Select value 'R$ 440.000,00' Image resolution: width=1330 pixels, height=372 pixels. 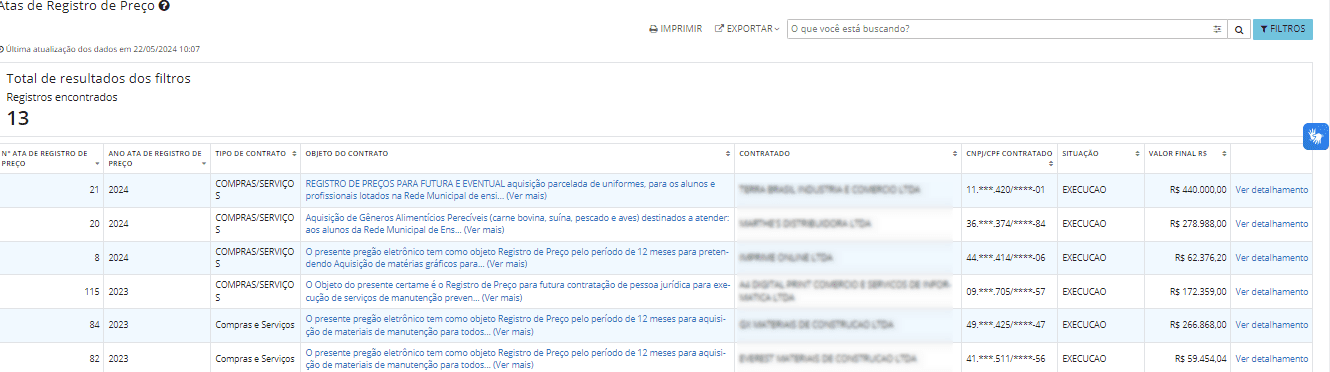(1199, 189)
